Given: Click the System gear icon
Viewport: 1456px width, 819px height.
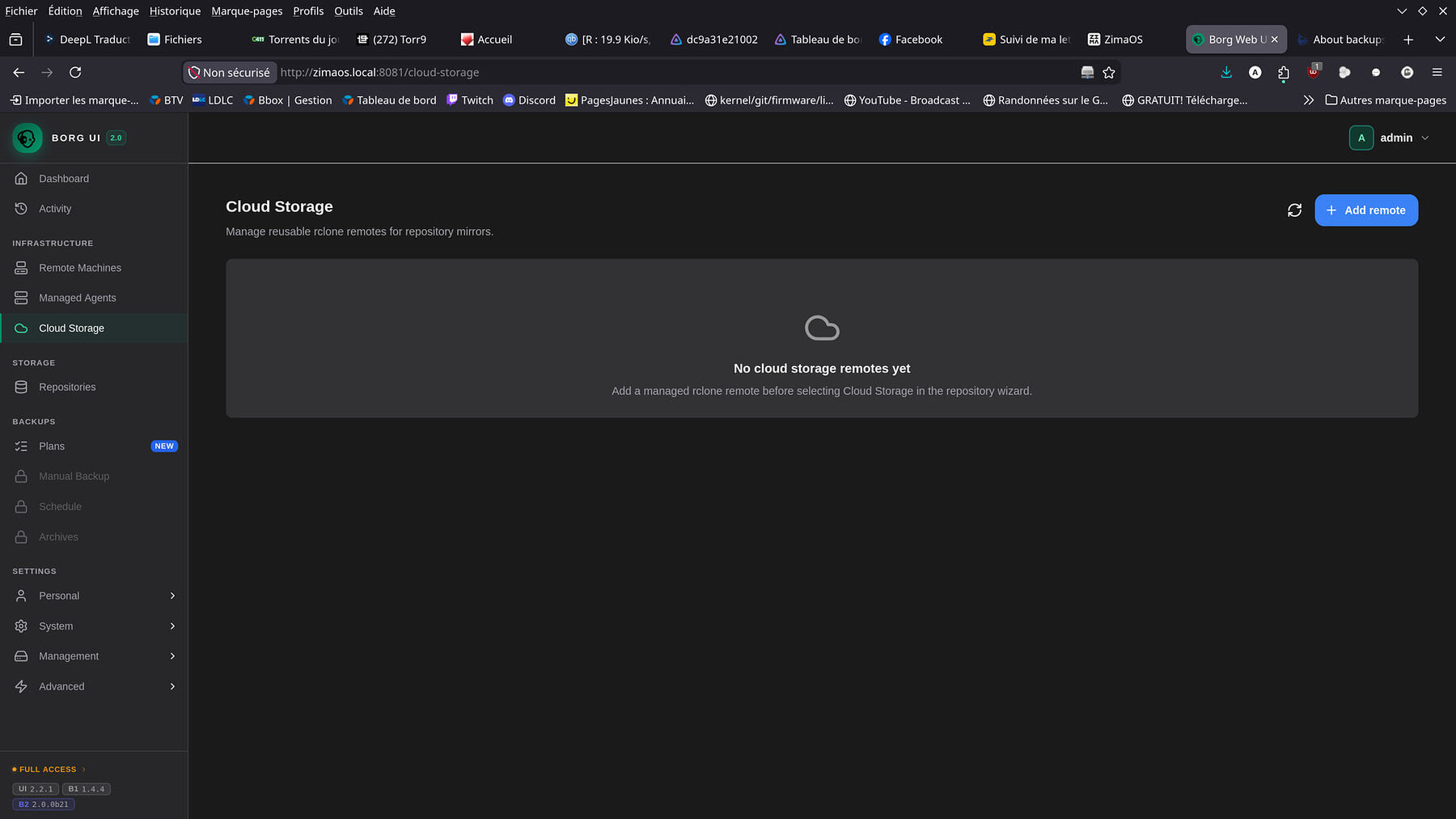Looking at the screenshot, I should 21,626.
